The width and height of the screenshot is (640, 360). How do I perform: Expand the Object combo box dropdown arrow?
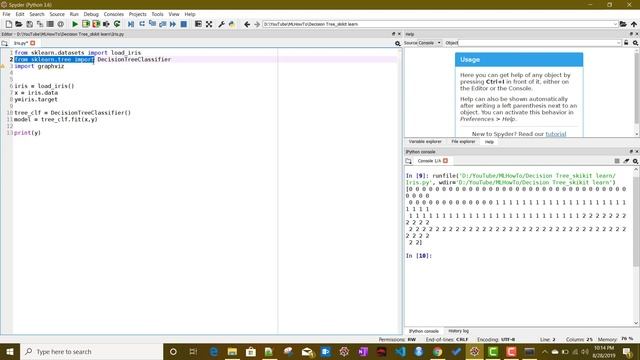[x=619, y=43]
